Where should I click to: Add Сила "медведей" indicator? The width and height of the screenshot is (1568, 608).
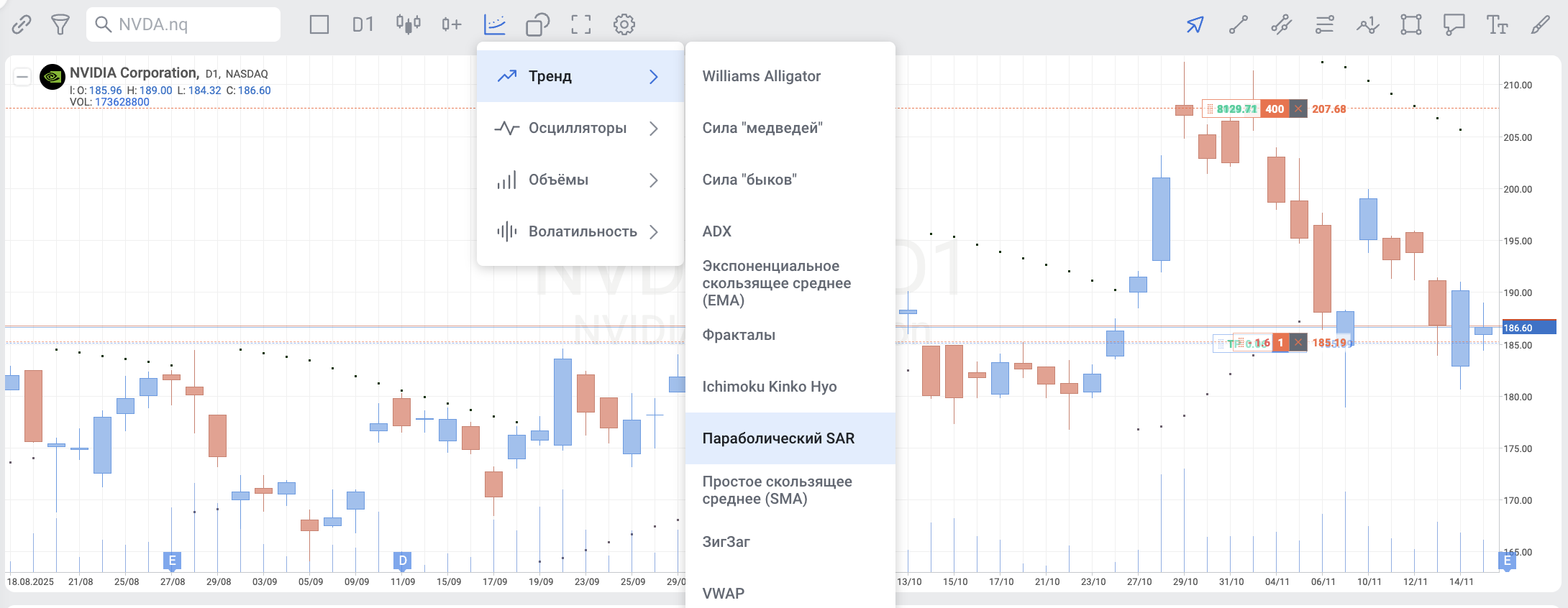pos(790,128)
